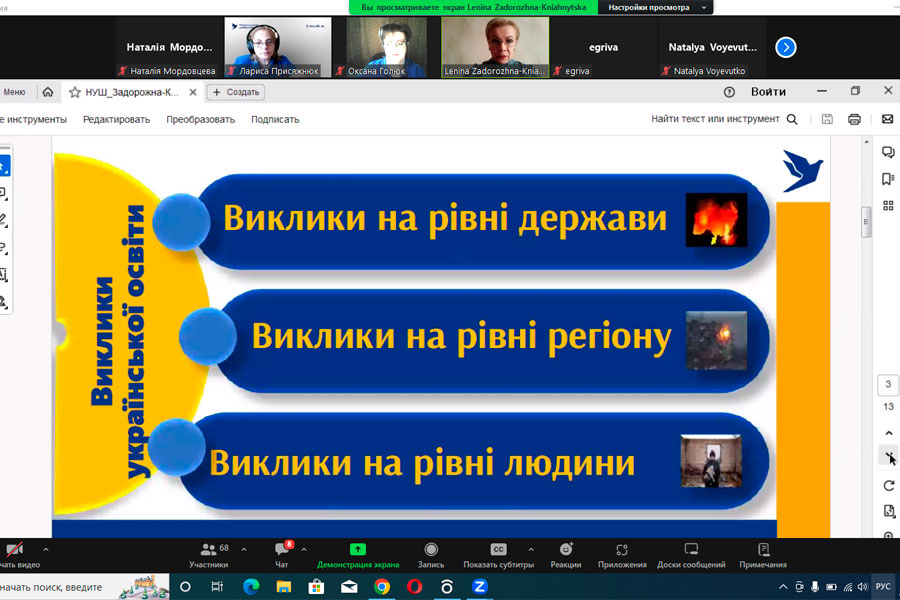Toggle captions with Показать субтитры
Image resolution: width=900 pixels, height=600 pixels.
(498, 551)
